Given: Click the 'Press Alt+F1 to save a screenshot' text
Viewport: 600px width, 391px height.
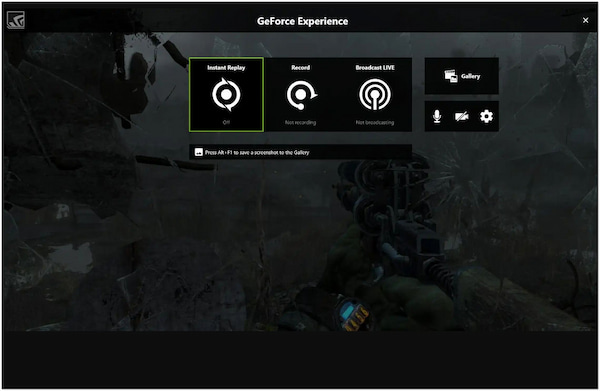Looking at the screenshot, I should coord(257,152).
